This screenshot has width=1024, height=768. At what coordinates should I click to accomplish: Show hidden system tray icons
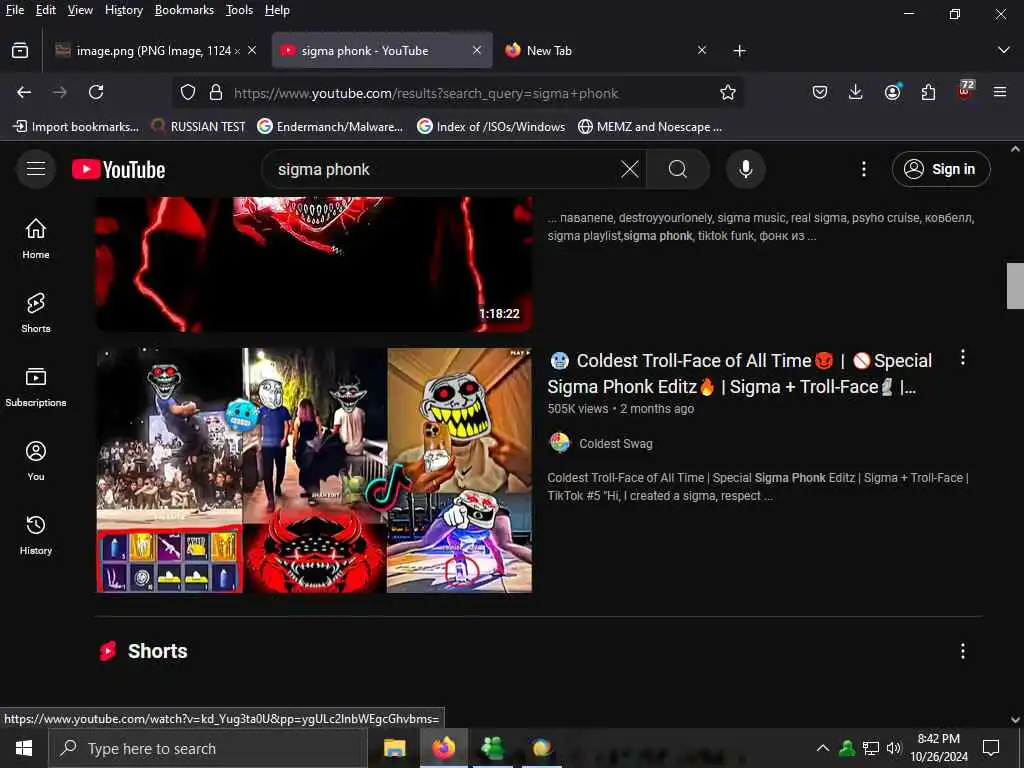tap(823, 748)
